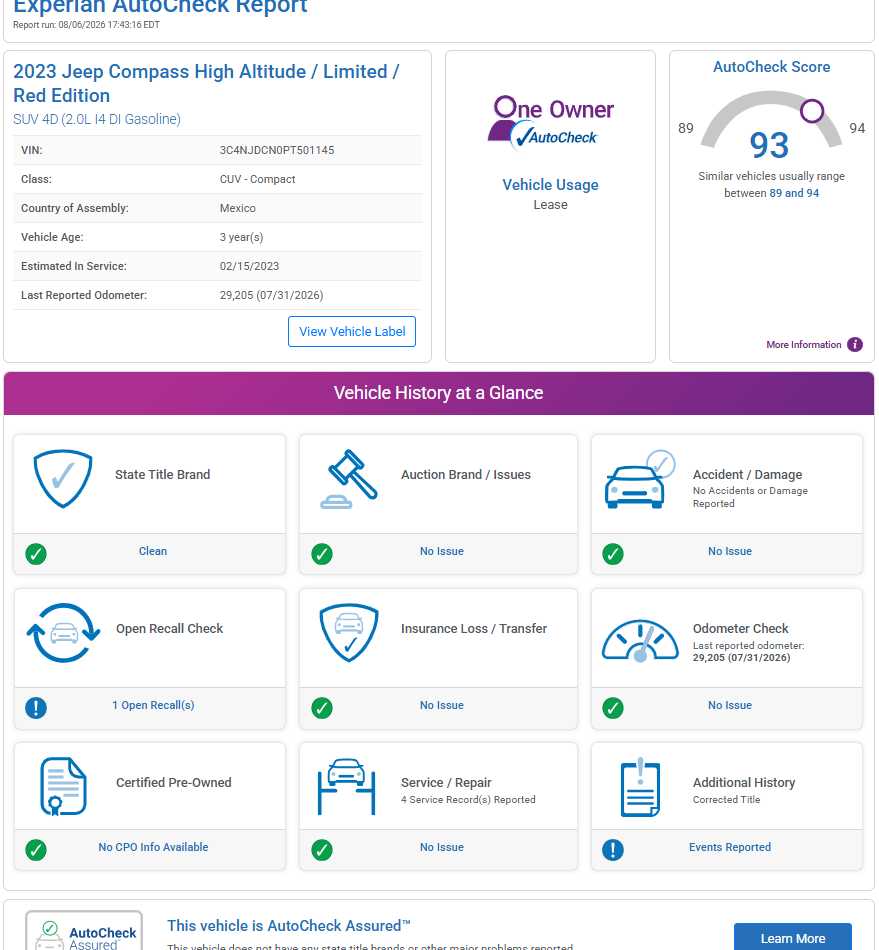Click the VIN value 3C4NJDCN0PT501145
The width and height of the screenshot is (879, 950).
tap(277, 150)
